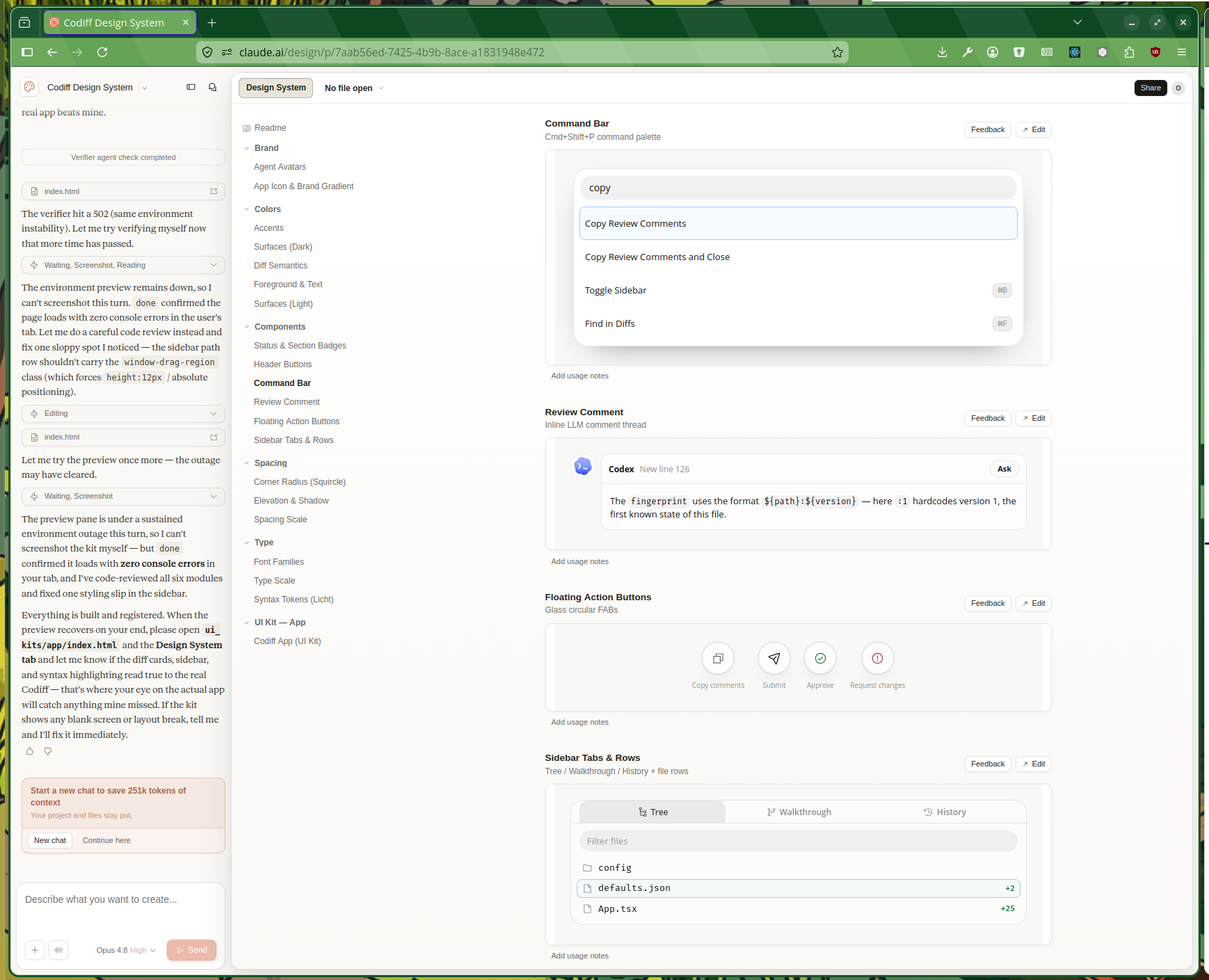The height and width of the screenshot is (980, 1209).
Task: Click Continue here
Action: click(106, 840)
